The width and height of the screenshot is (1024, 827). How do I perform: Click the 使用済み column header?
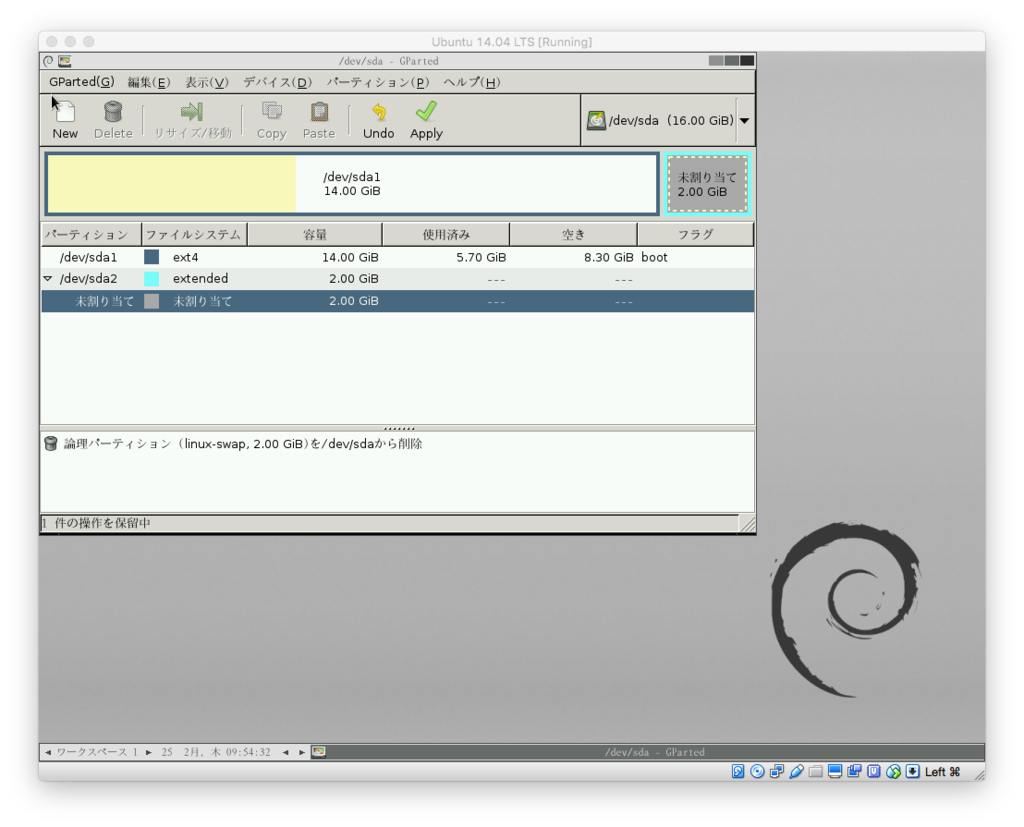[x=445, y=235]
